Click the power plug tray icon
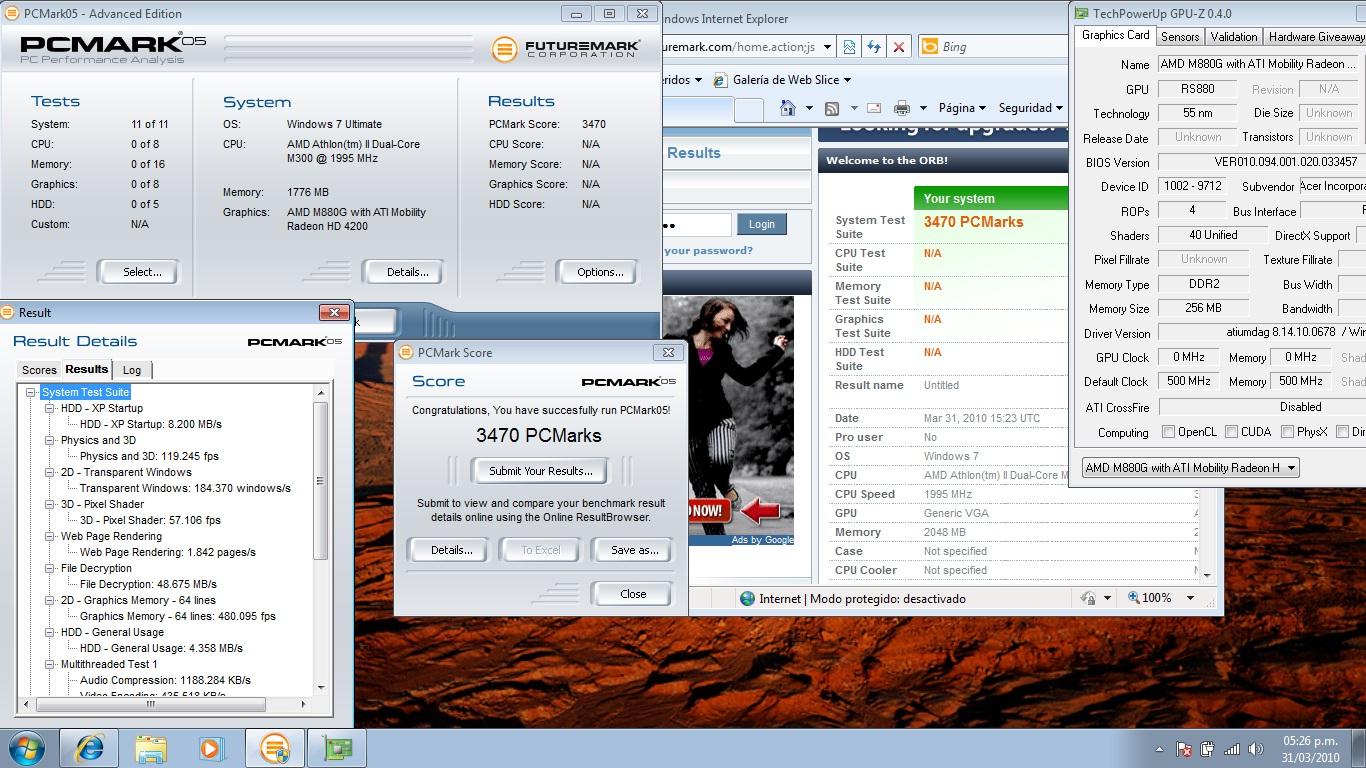Image resolution: width=1366 pixels, height=768 pixels. (1207, 749)
